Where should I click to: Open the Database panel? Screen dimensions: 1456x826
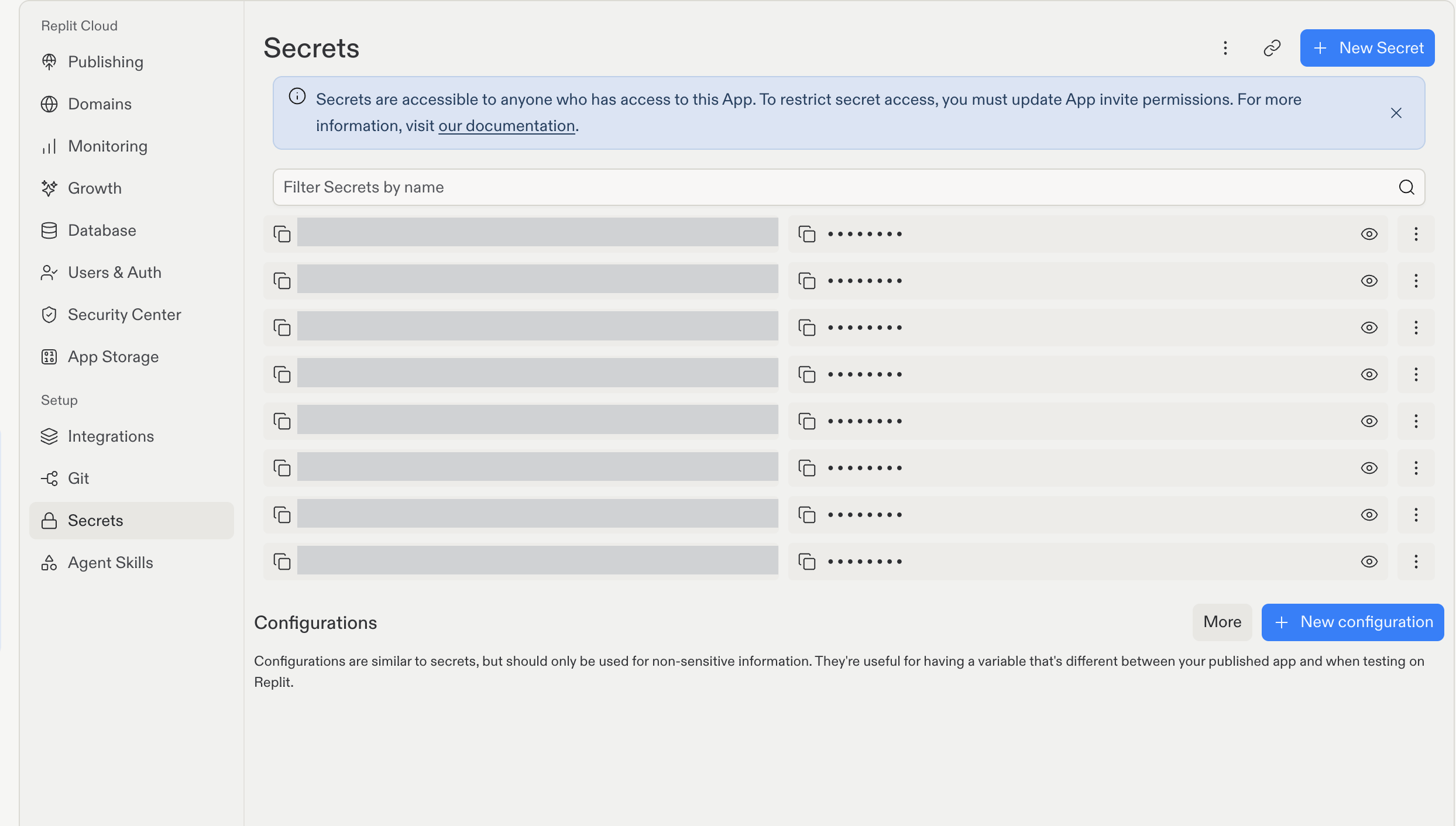[132, 230]
